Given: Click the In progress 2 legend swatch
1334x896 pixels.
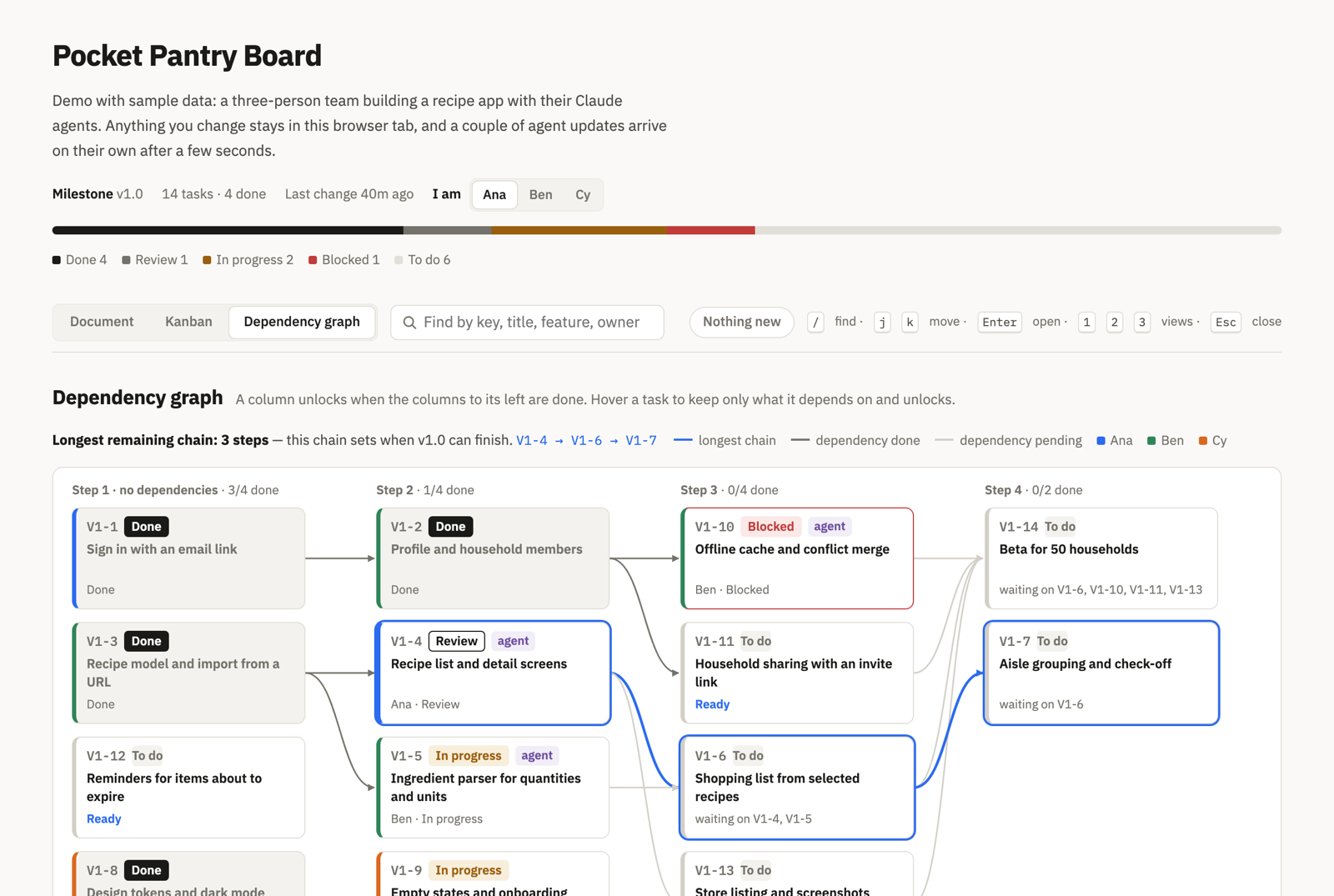Looking at the screenshot, I should [x=207, y=260].
